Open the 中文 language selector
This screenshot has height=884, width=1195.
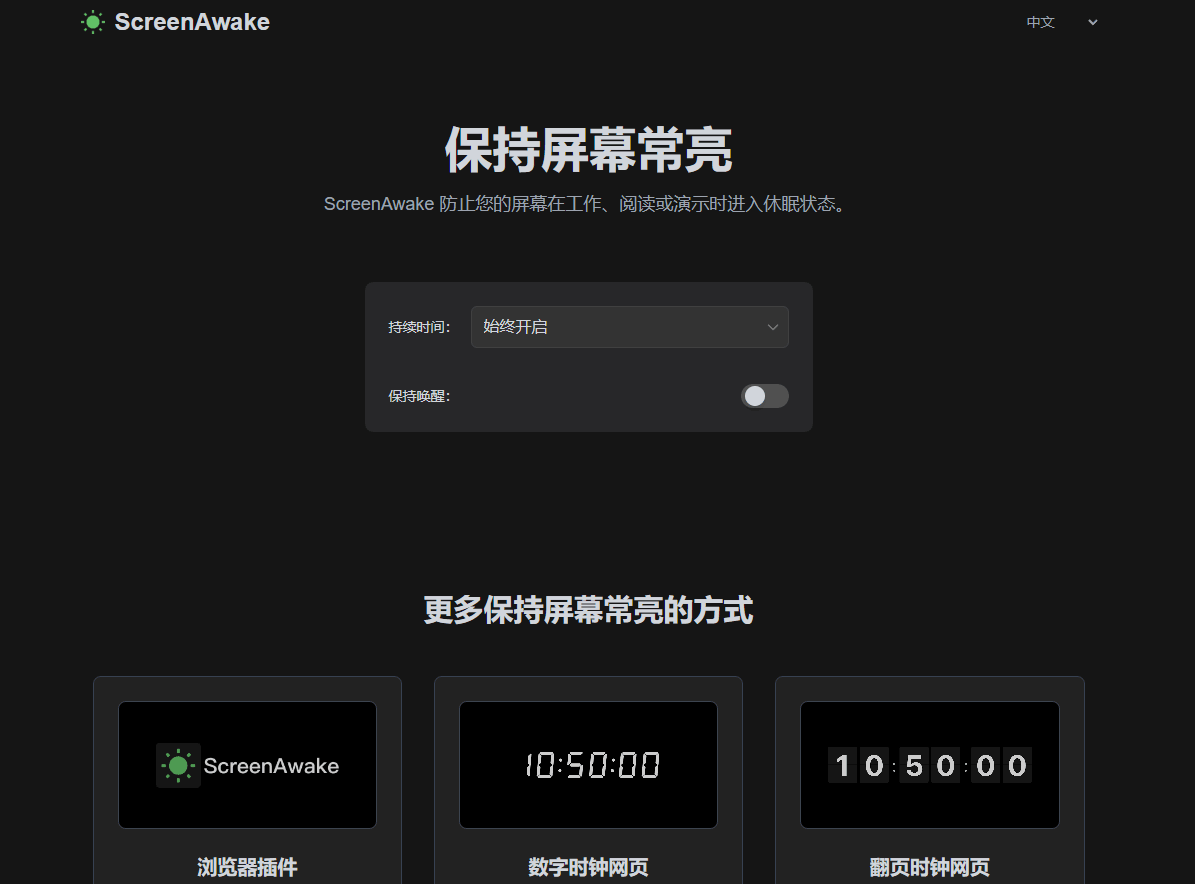[x=1041, y=22]
